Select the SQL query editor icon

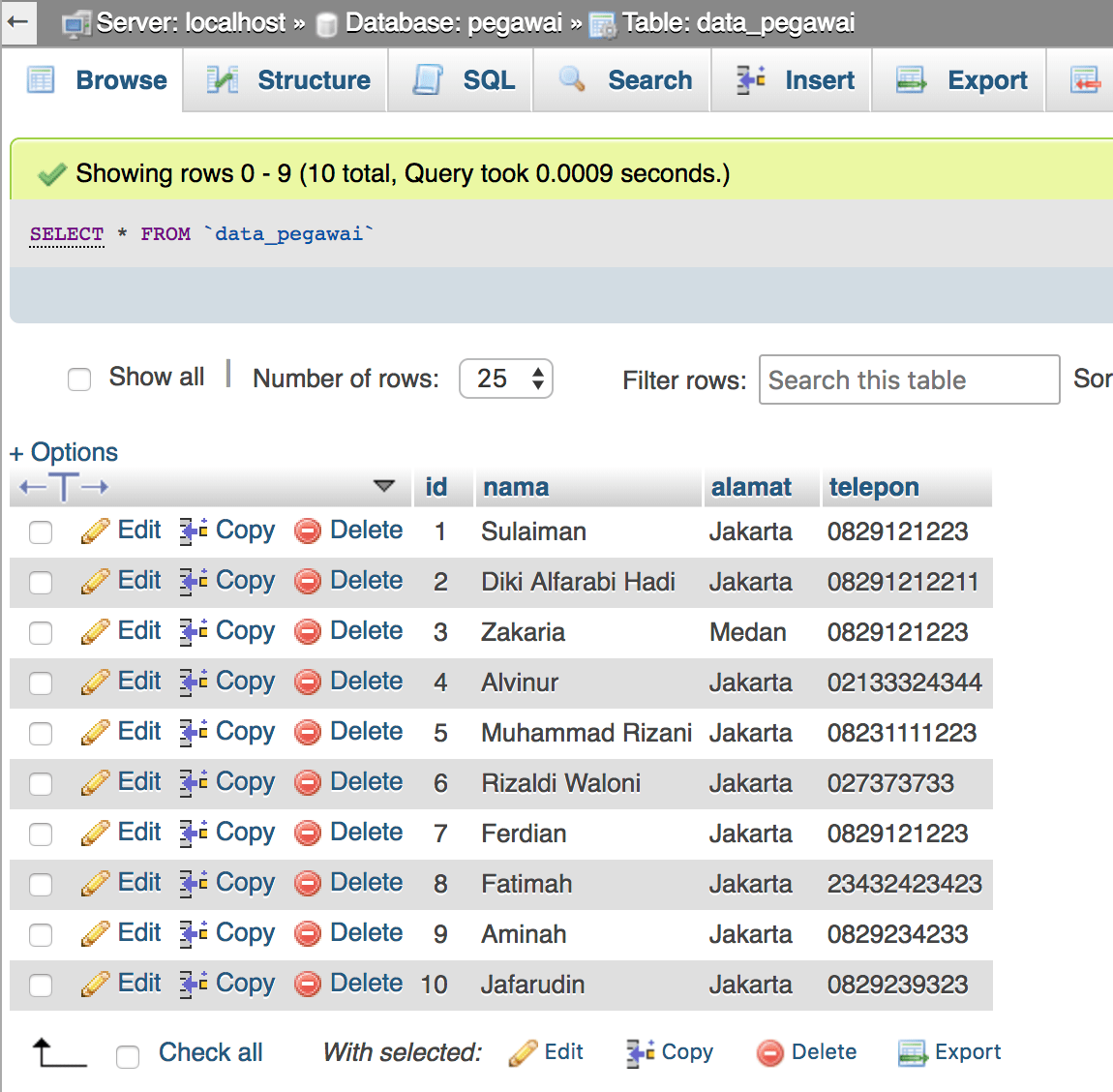[x=427, y=80]
